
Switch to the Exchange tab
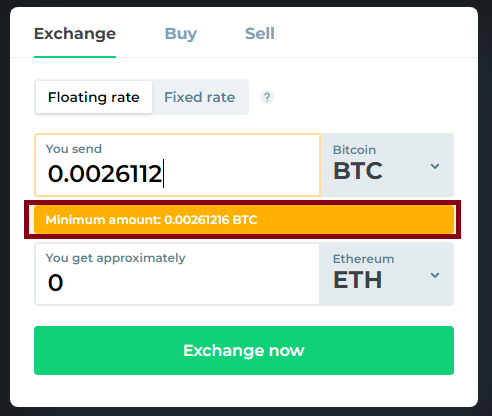pyautogui.click(x=75, y=34)
